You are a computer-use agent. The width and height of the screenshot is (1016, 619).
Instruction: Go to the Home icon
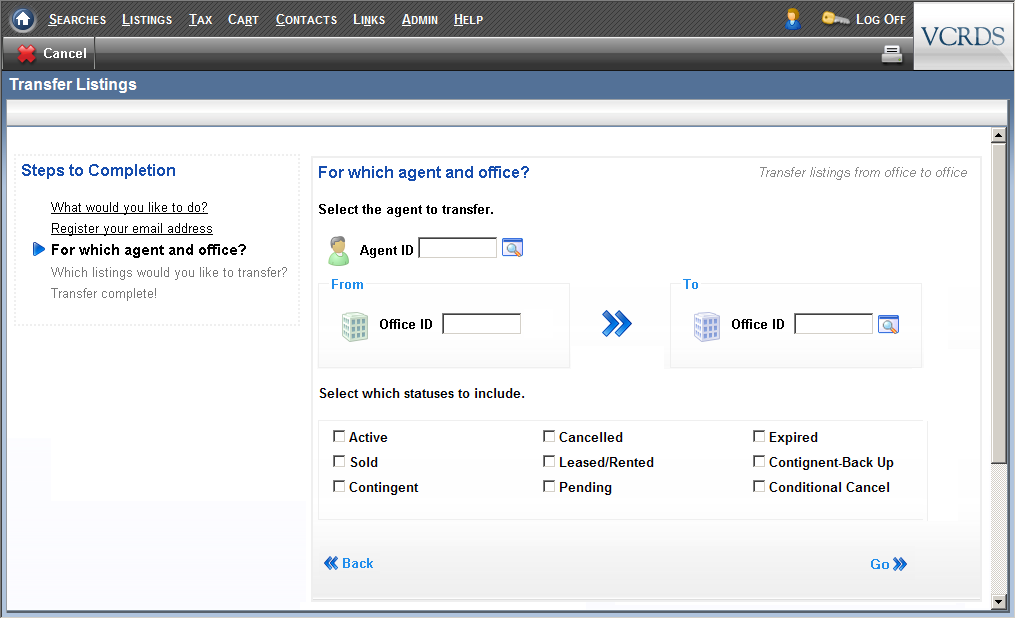click(x=23, y=19)
